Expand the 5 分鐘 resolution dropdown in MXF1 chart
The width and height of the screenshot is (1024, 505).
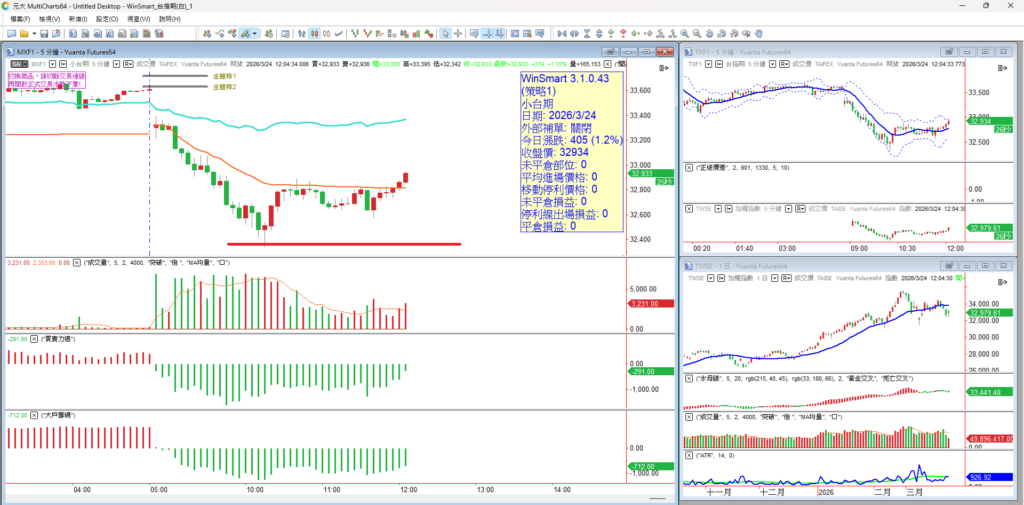[x=116, y=64]
